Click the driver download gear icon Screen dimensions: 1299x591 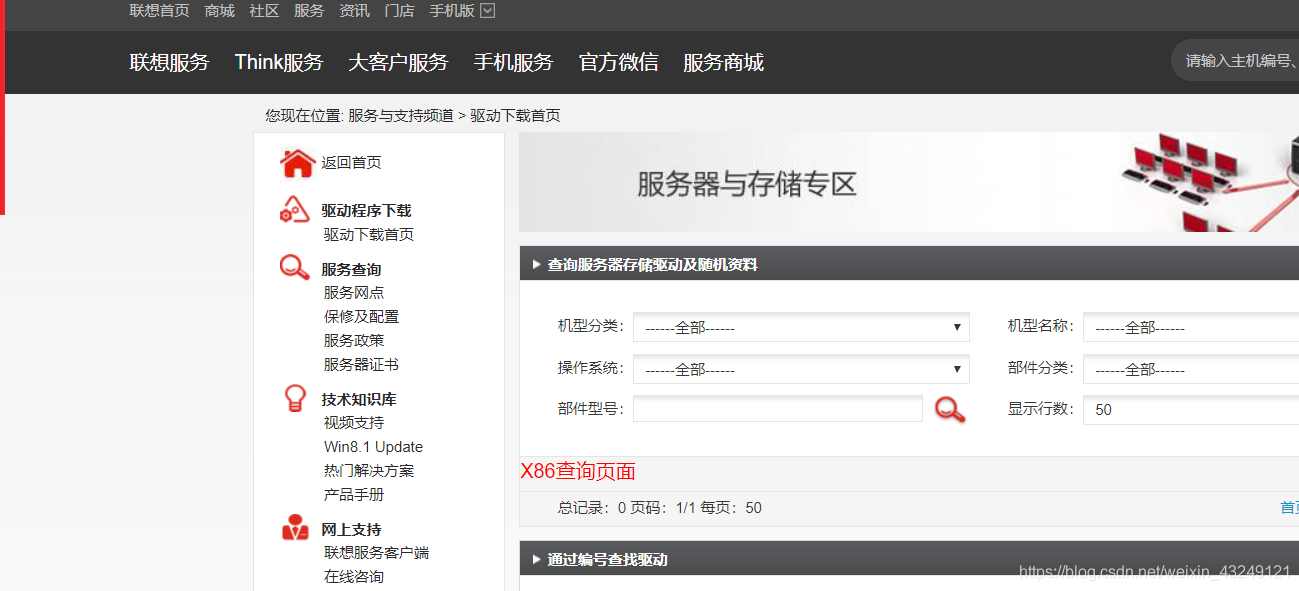click(294, 210)
